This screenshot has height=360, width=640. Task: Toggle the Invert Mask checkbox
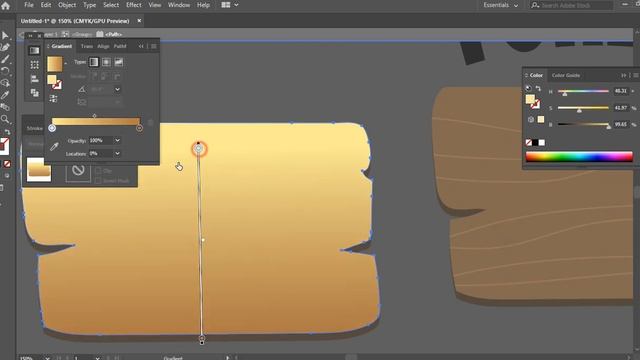pyautogui.click(x=98, y=181)
